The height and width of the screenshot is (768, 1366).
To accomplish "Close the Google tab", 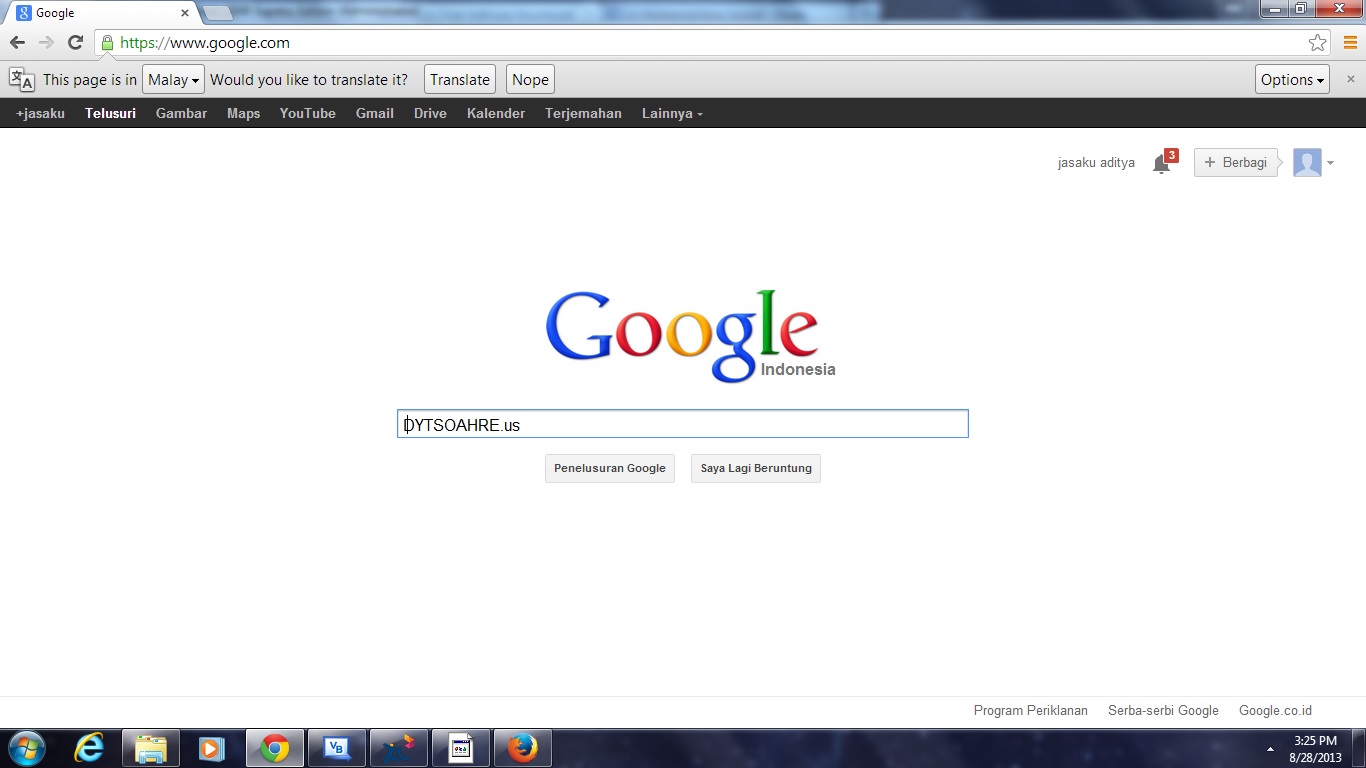I will point(185,13).
